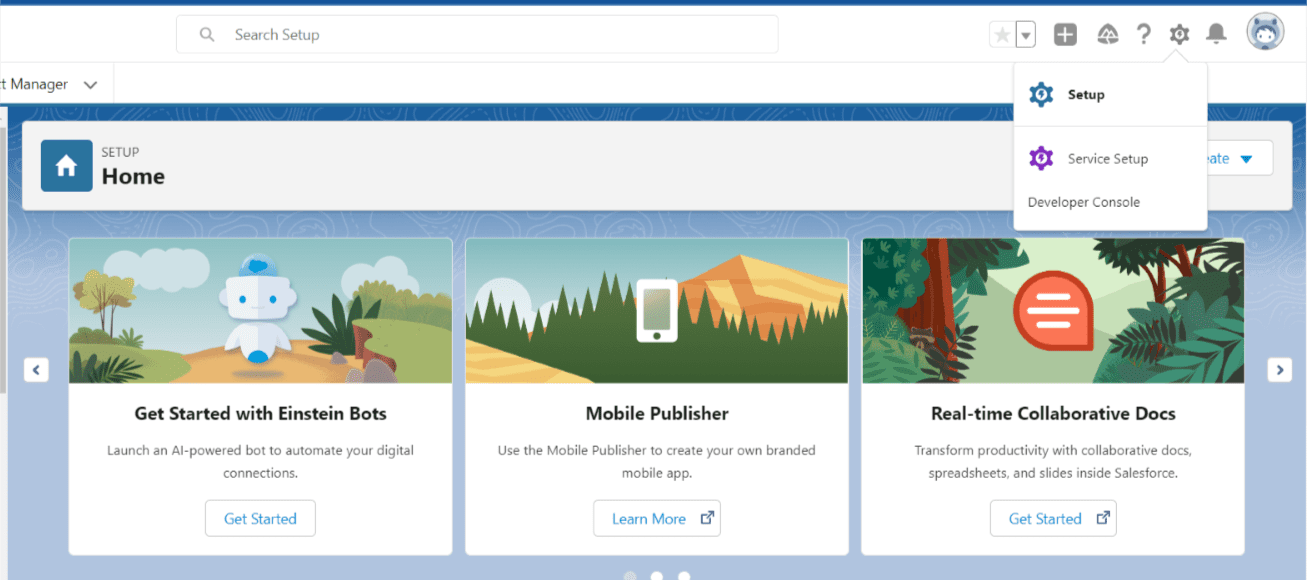
Task: Go to previous carousel slide
Action: click(x=36, y=370)
